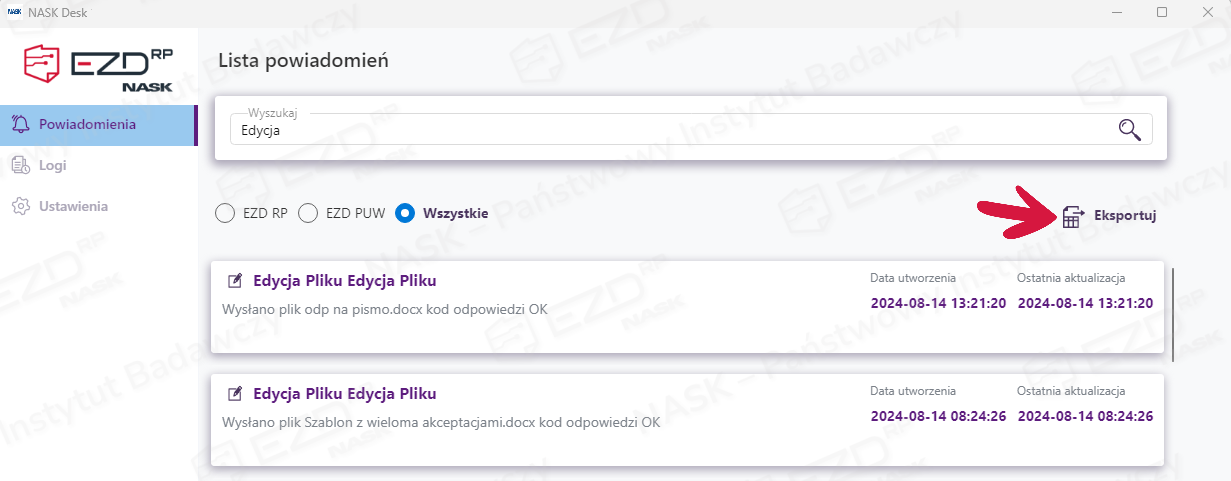
Task: Click the notification list vertical scrollbar
Action: [1173, 315]
